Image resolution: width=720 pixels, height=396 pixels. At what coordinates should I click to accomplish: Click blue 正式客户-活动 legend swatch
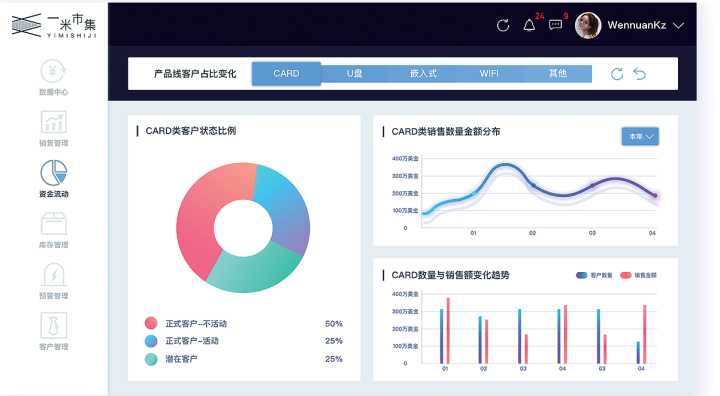pyautogui.click(x=151, y=341)
